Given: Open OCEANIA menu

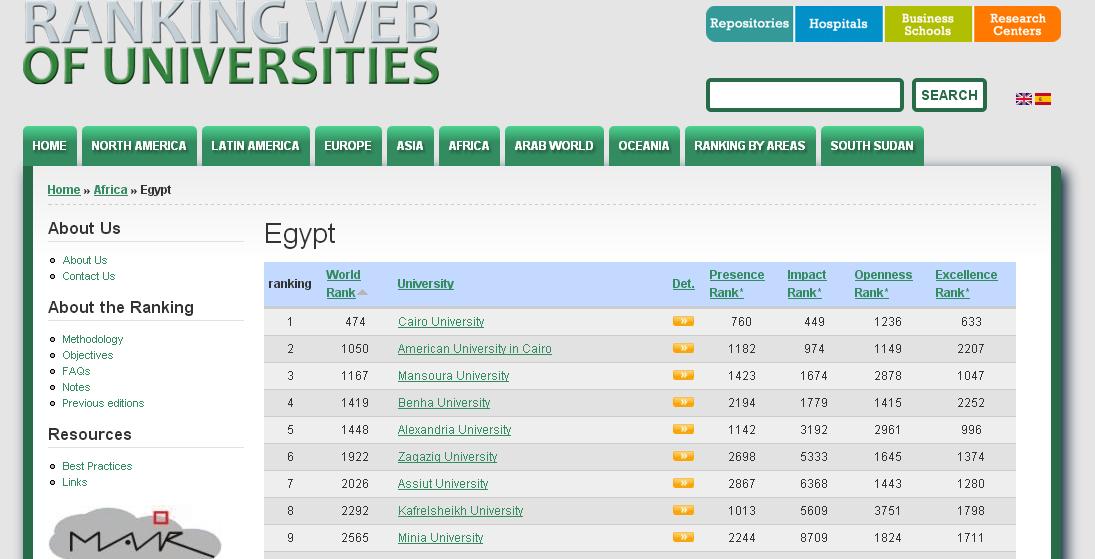Looking at the screenshot, I should (644, 146).
